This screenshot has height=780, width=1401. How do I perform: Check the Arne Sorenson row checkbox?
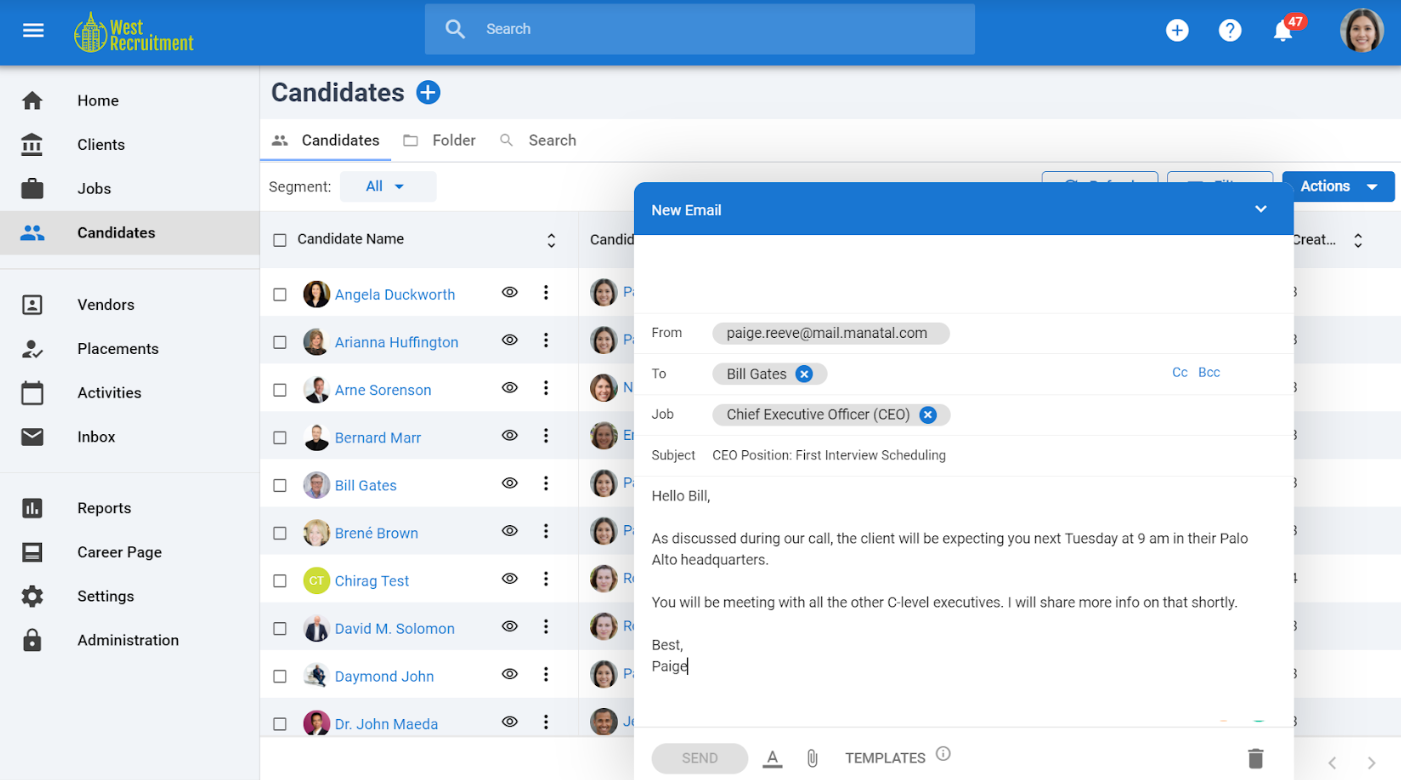(x=280, y=390)
